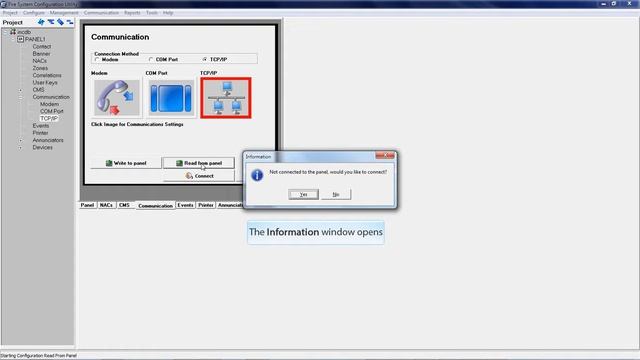The height and width of the screenshot is (360, 640).
Task: Expand the CMS tree node
Action: coord(20,90)
